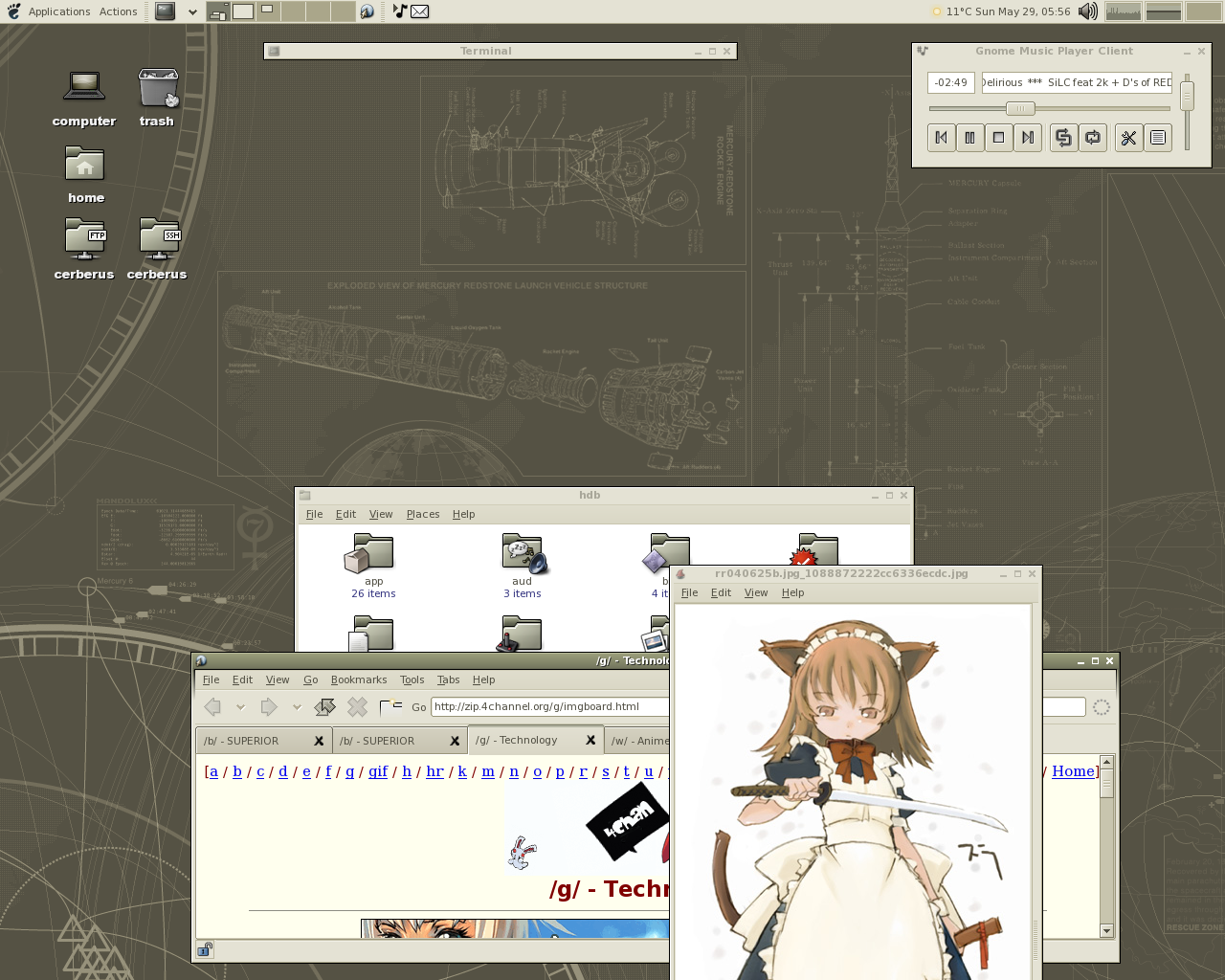Screen dimensions: 1225x980
Task: Open the dropdown arrow beside terminal launcher
Action: [x=192, y=11]
